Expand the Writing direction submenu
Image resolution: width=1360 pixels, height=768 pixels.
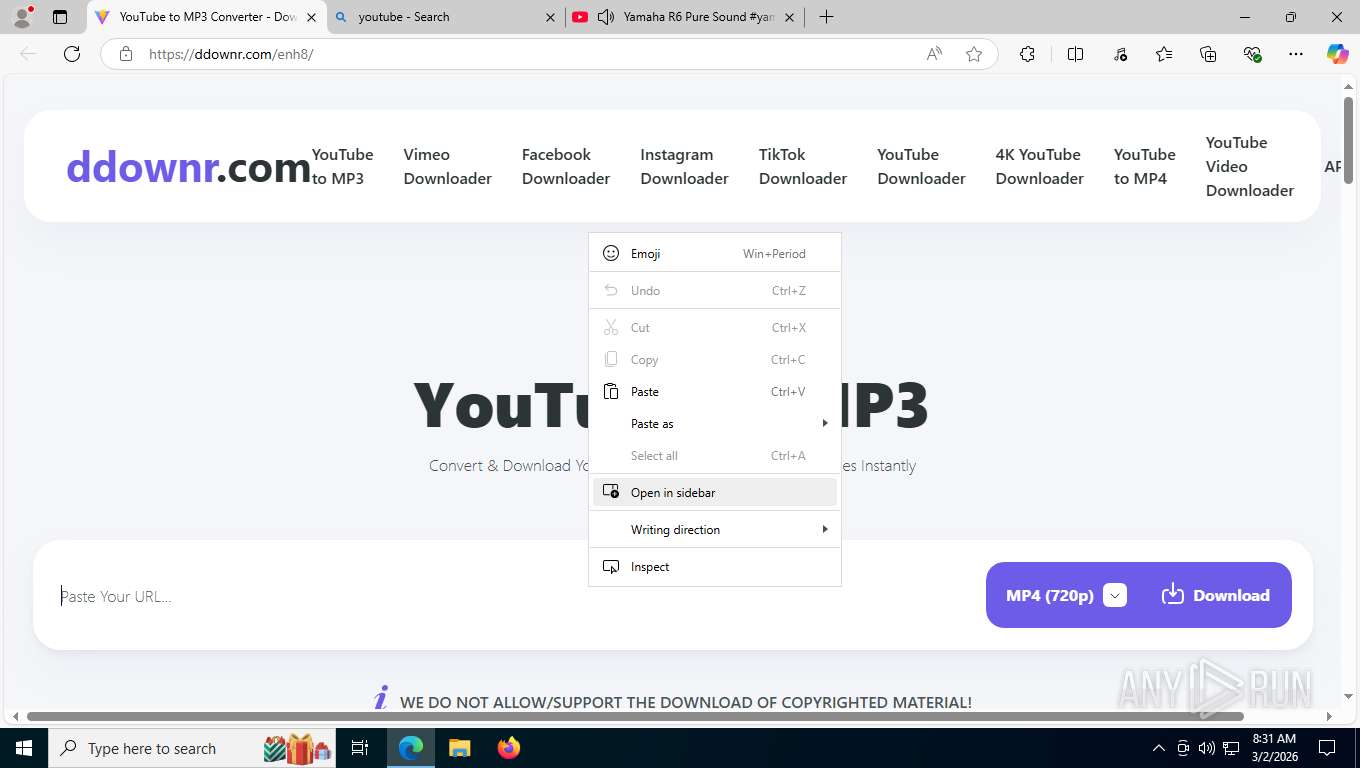pyautogui.click(x=715, y=530)
